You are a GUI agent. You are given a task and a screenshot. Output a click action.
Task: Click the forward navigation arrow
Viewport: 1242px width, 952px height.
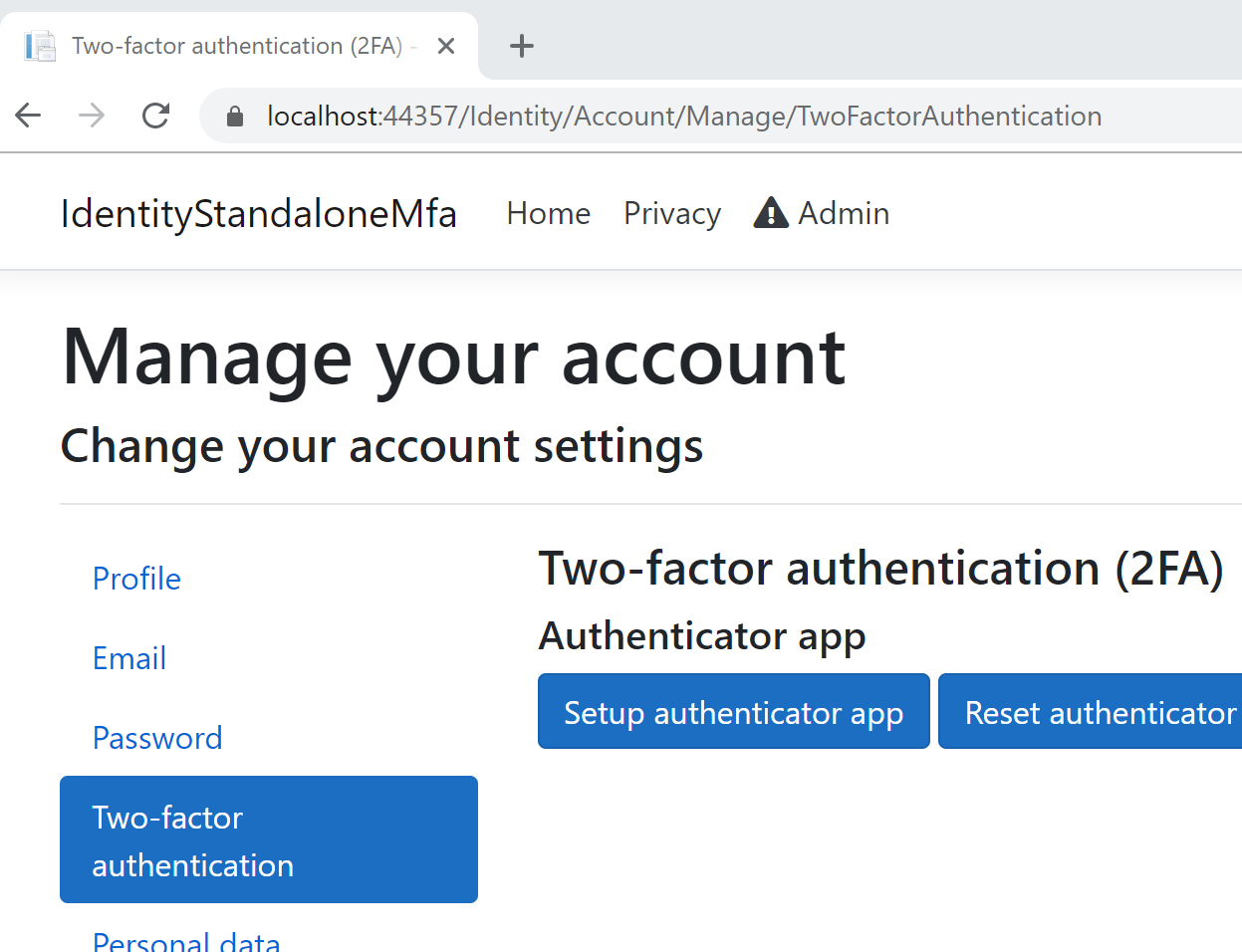coord(92,115)
